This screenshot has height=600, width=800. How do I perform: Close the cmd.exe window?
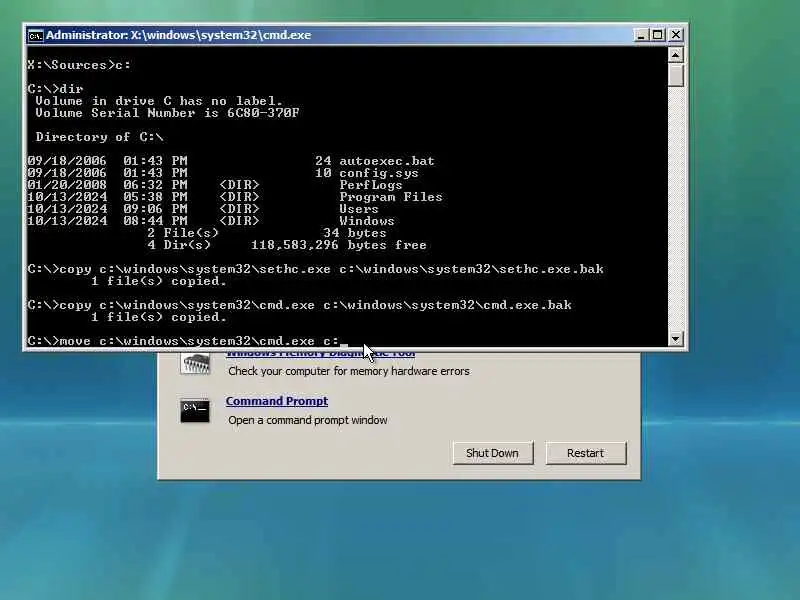[676, 35]
